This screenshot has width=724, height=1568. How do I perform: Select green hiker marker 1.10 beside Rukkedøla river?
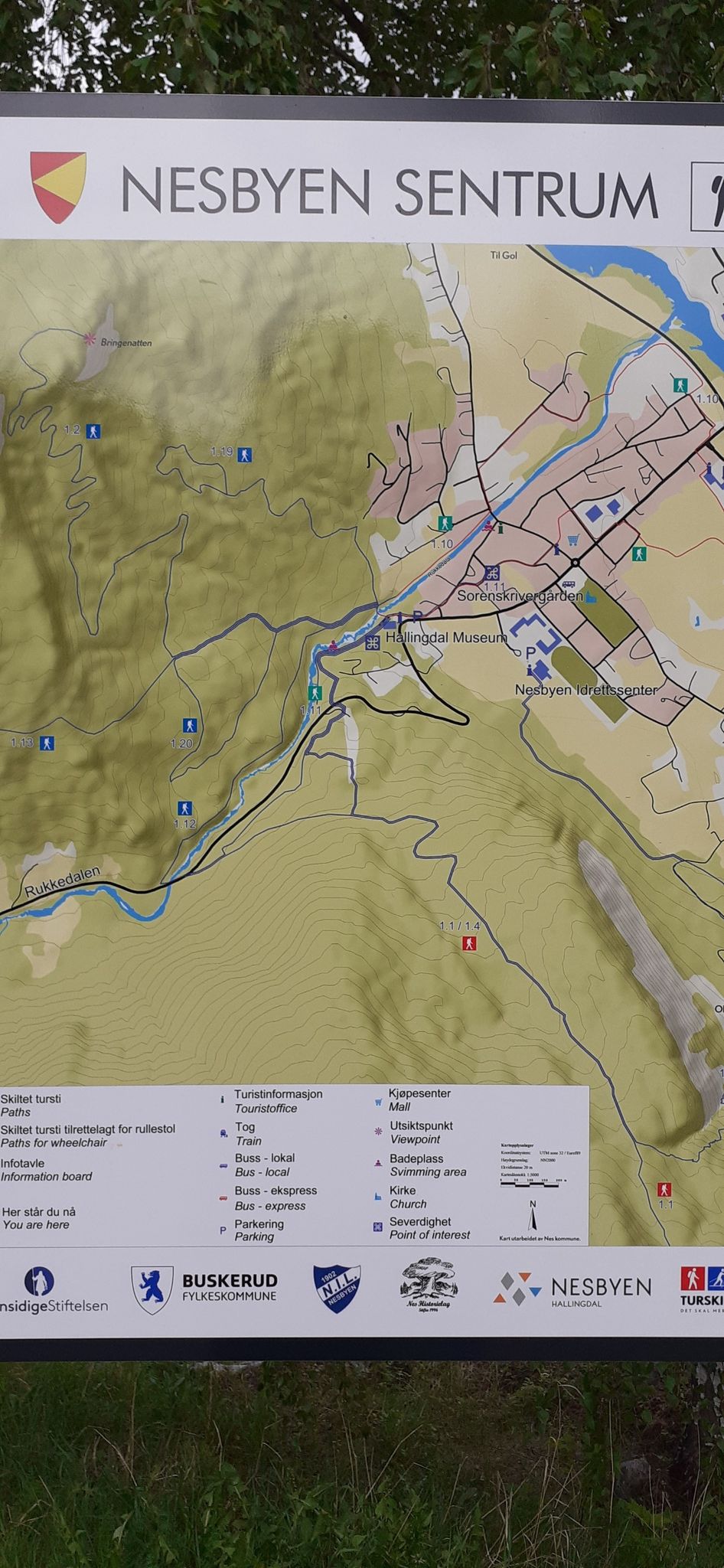[444, 523]
